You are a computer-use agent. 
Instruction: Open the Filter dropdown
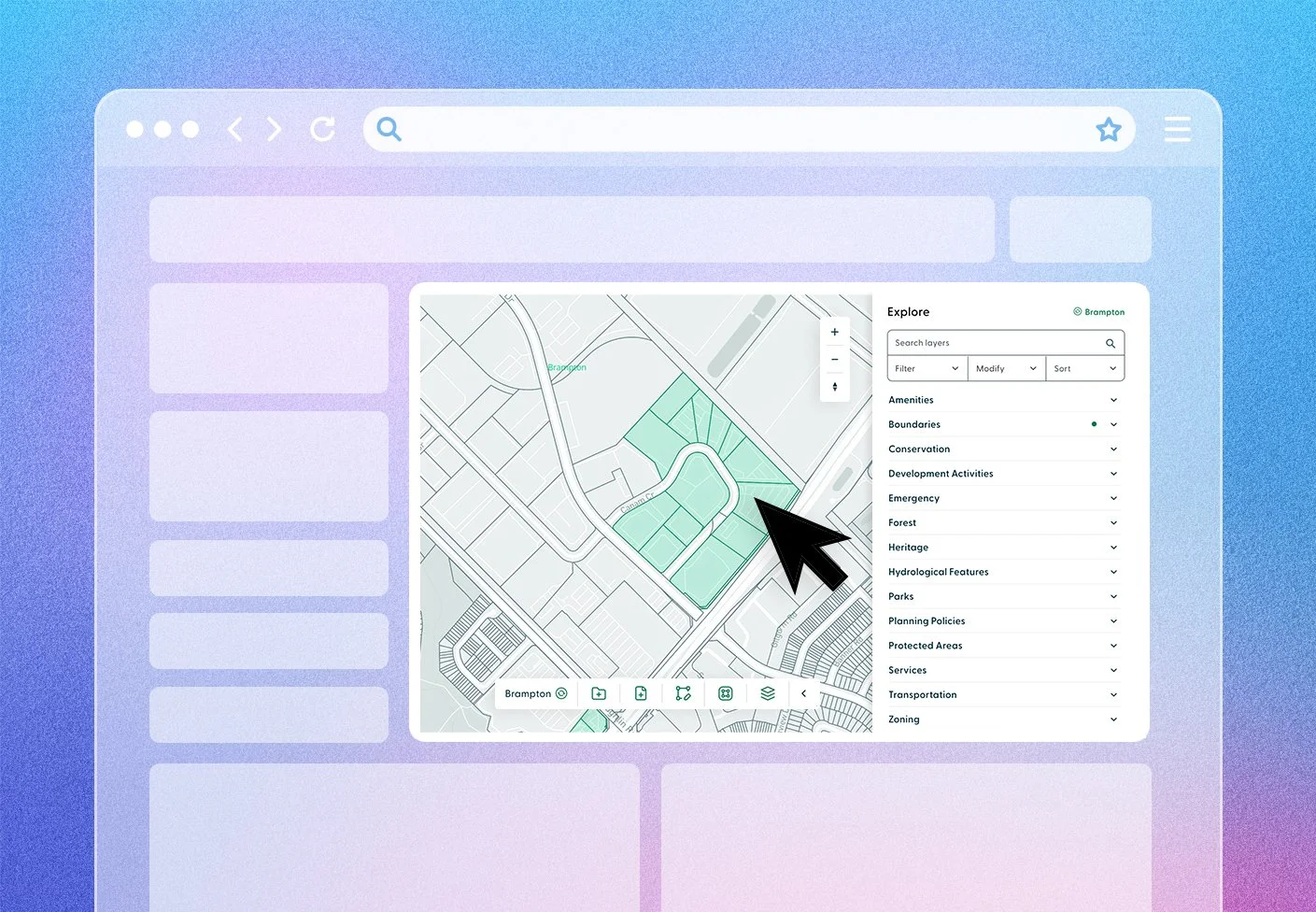coord(927,368)
